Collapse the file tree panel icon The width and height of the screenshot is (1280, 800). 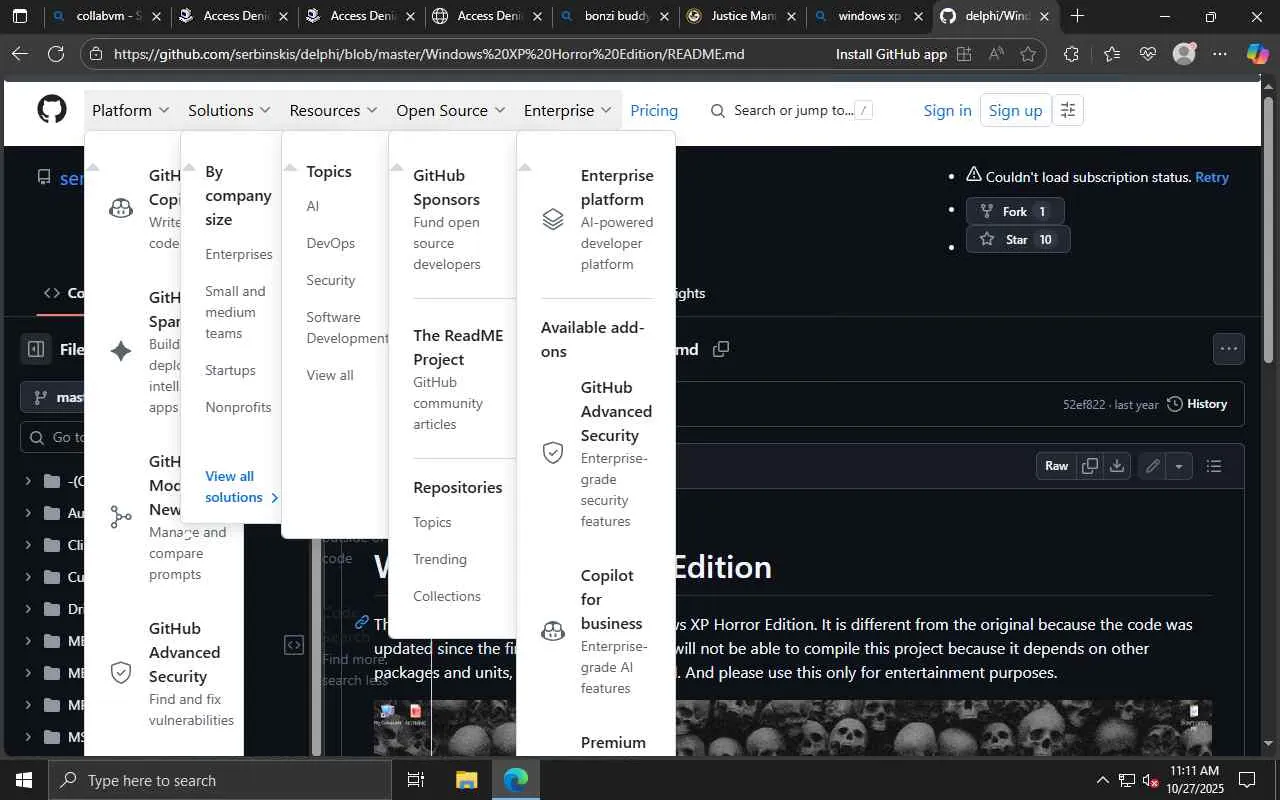(36, 349)
